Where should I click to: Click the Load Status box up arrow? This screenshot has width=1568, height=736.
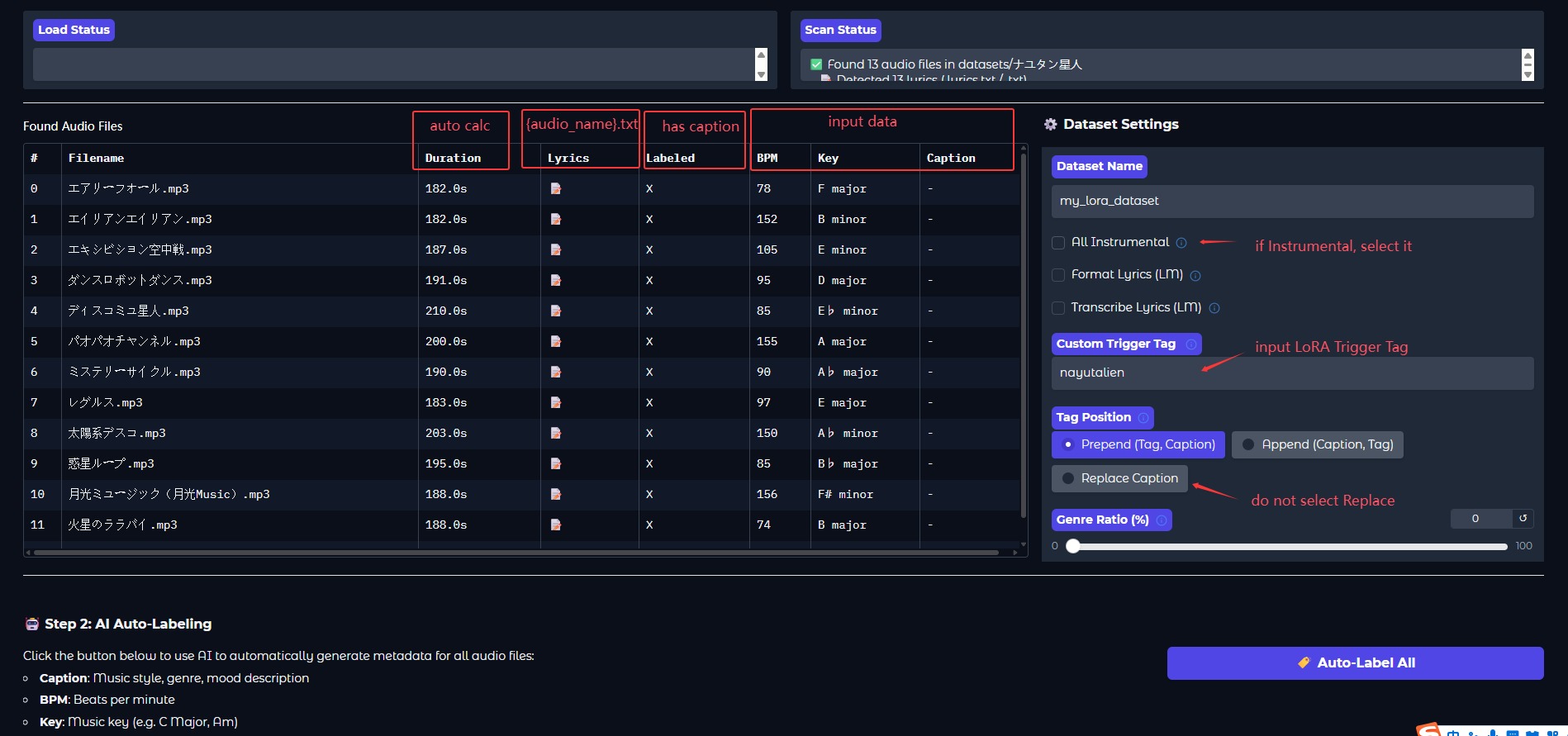point(761,55)
